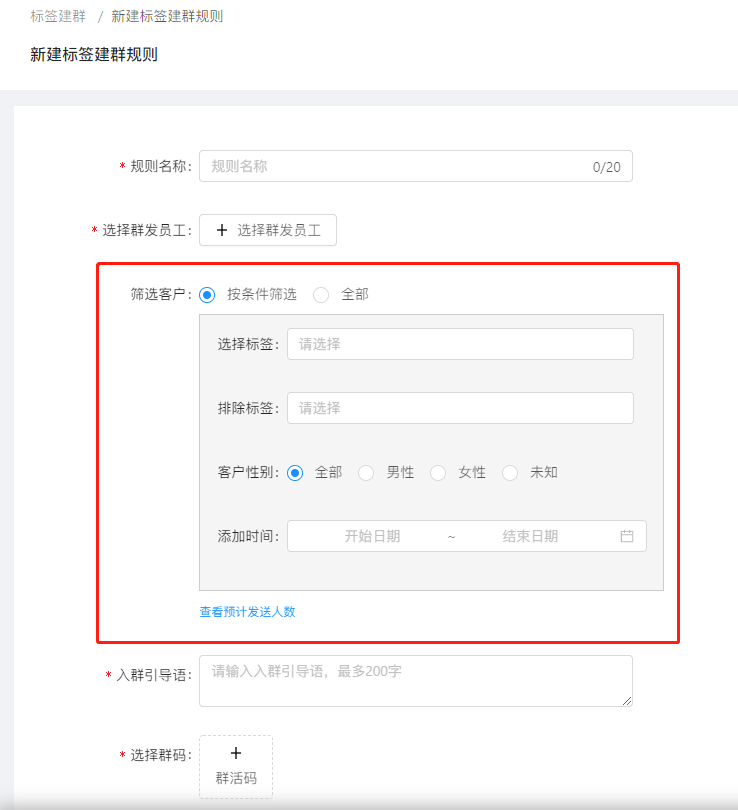738x810 pixels.
Task: Click the 新建标签建群规则 breadcrumb item
Action: point(167,17)
